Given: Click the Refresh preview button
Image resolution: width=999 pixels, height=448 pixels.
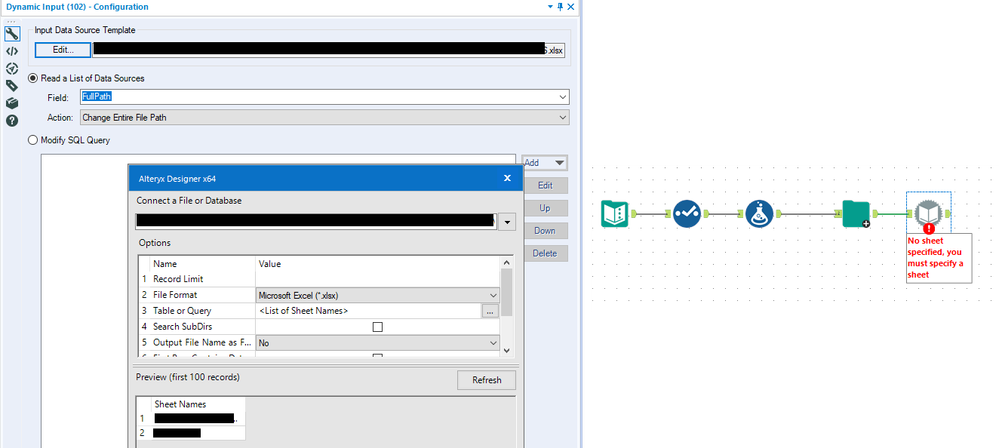Looking at the screenshot, I should pyautogui.click(x=487, y=380).
